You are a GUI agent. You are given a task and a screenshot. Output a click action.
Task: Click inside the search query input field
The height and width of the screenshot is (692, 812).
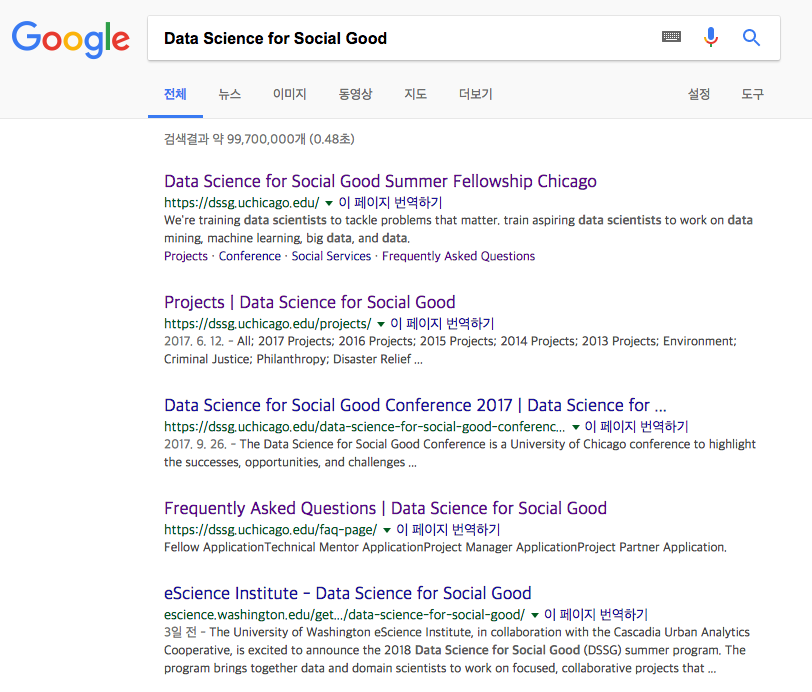[x=400, y=37]
